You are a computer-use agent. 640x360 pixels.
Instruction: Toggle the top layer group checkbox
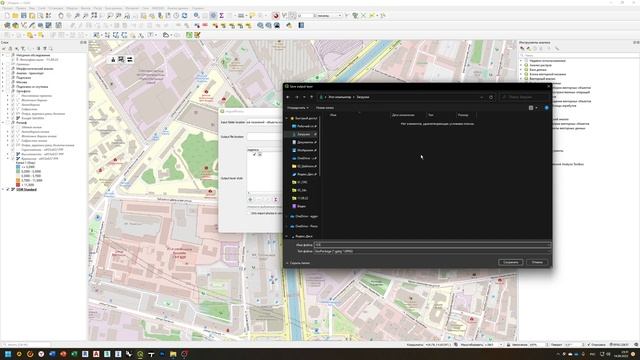8,55
